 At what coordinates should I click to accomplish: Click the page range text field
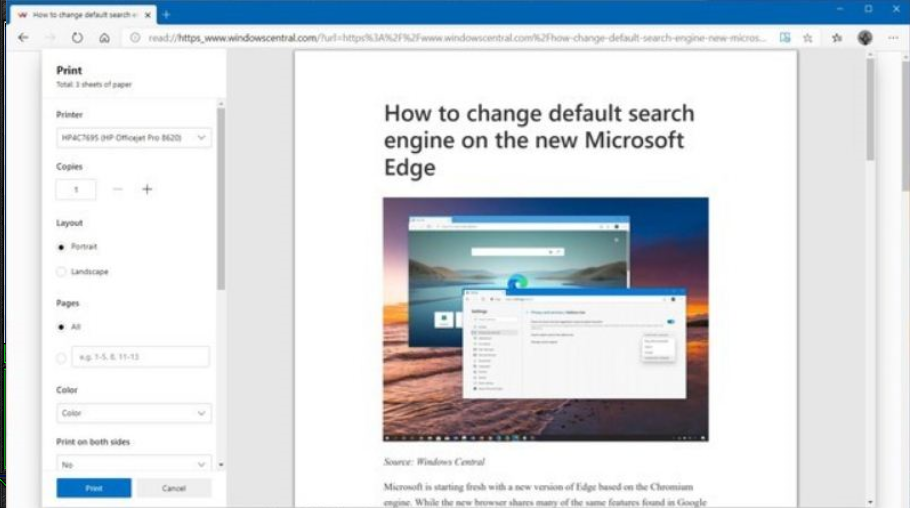pyautogui.click(x=140, y=356)
